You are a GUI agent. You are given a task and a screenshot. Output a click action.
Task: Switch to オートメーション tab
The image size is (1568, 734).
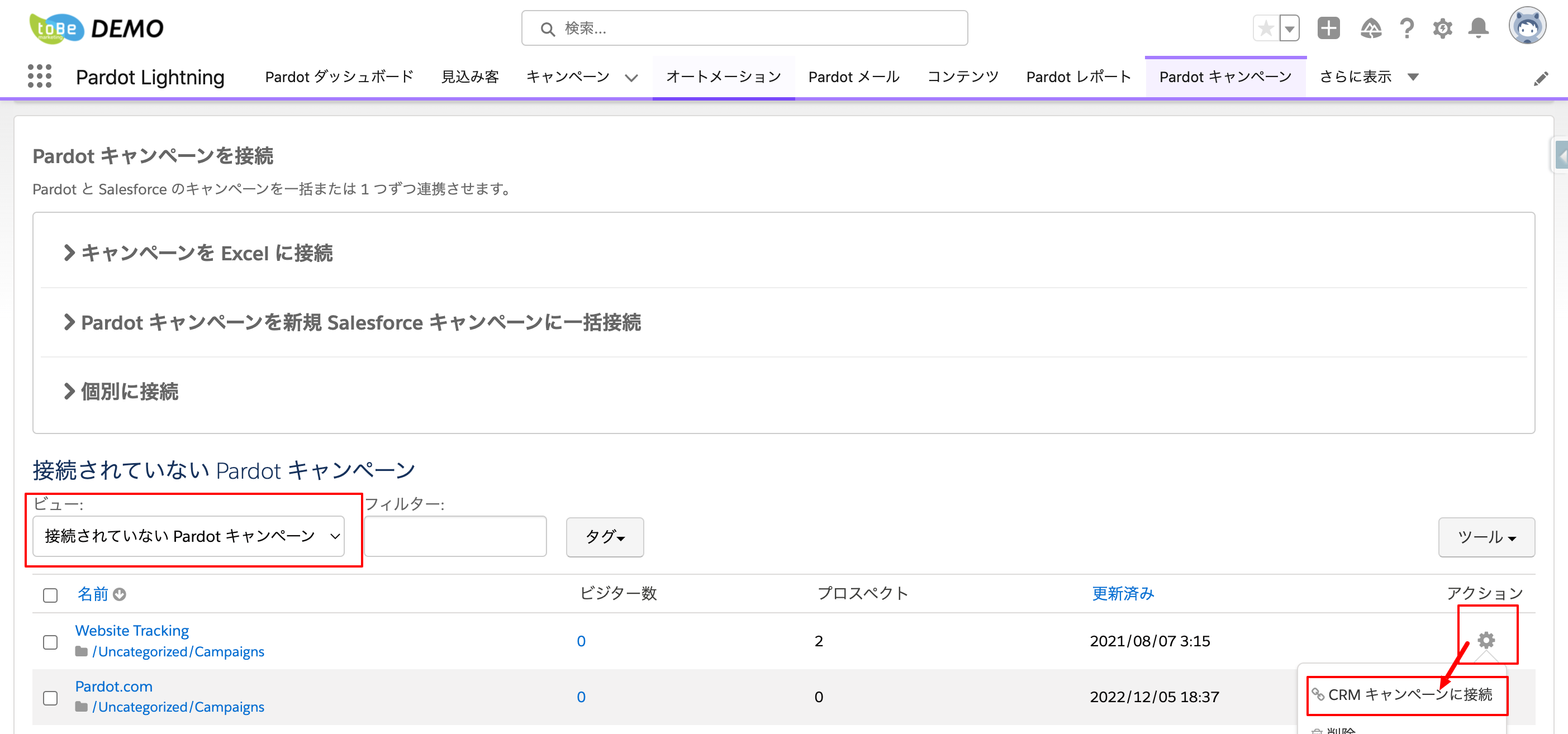(723, 77)
